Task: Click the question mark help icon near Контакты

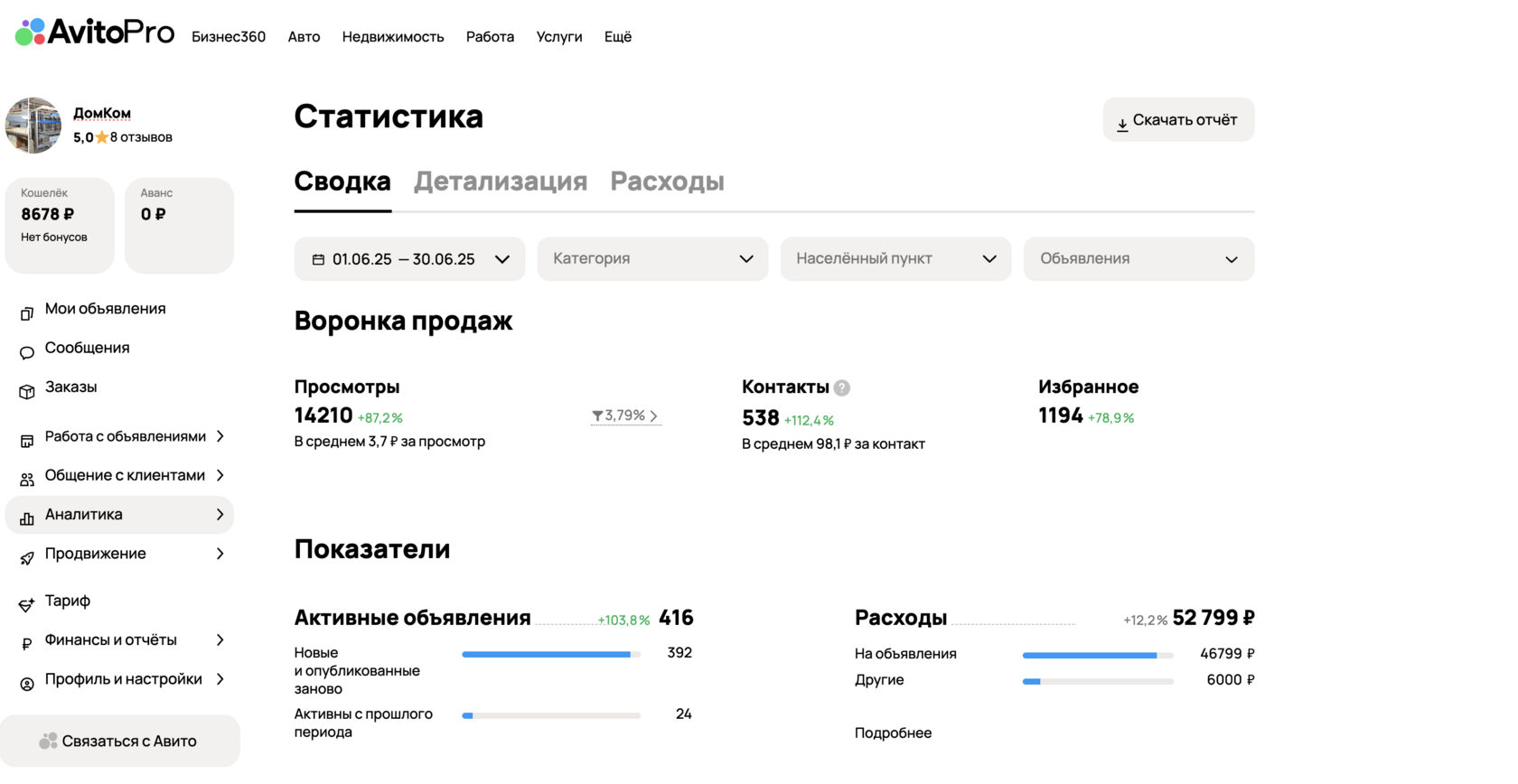Action: click(x=842, y=387)
